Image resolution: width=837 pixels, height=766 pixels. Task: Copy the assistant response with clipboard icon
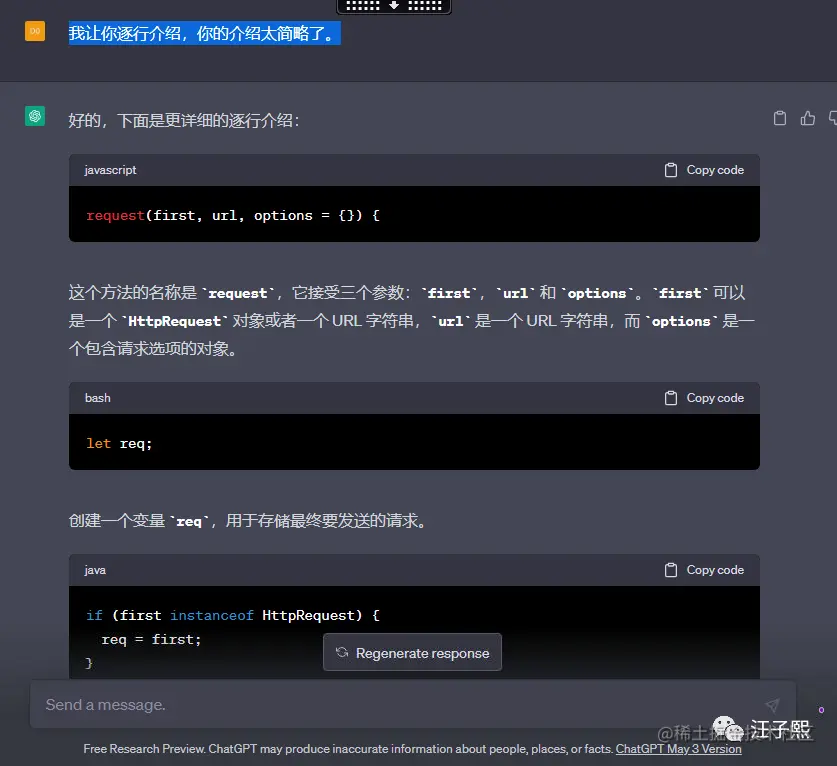(780, 118)
